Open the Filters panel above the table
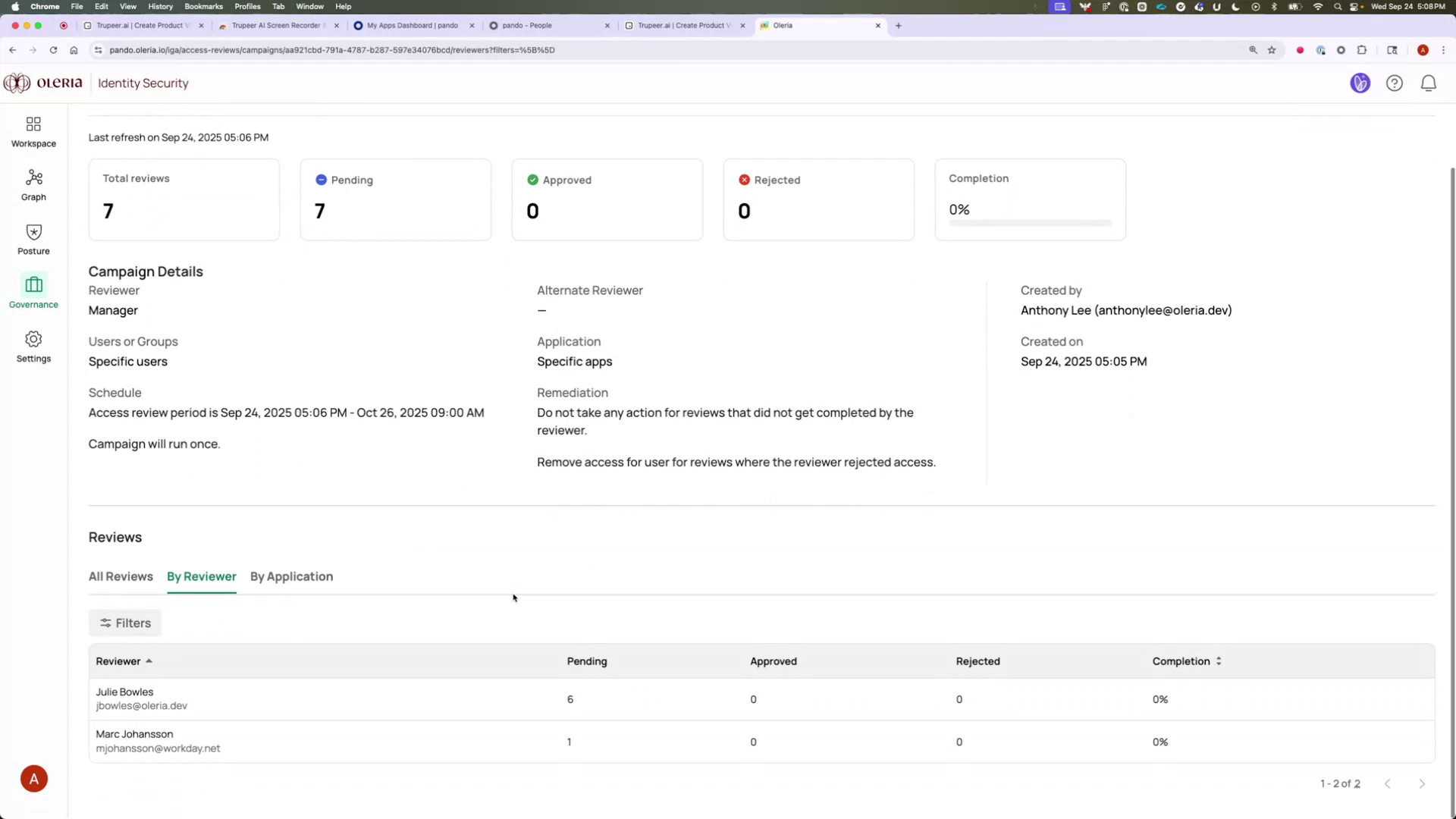Viewport: 1456px width, 819px height. coord(124,623)
